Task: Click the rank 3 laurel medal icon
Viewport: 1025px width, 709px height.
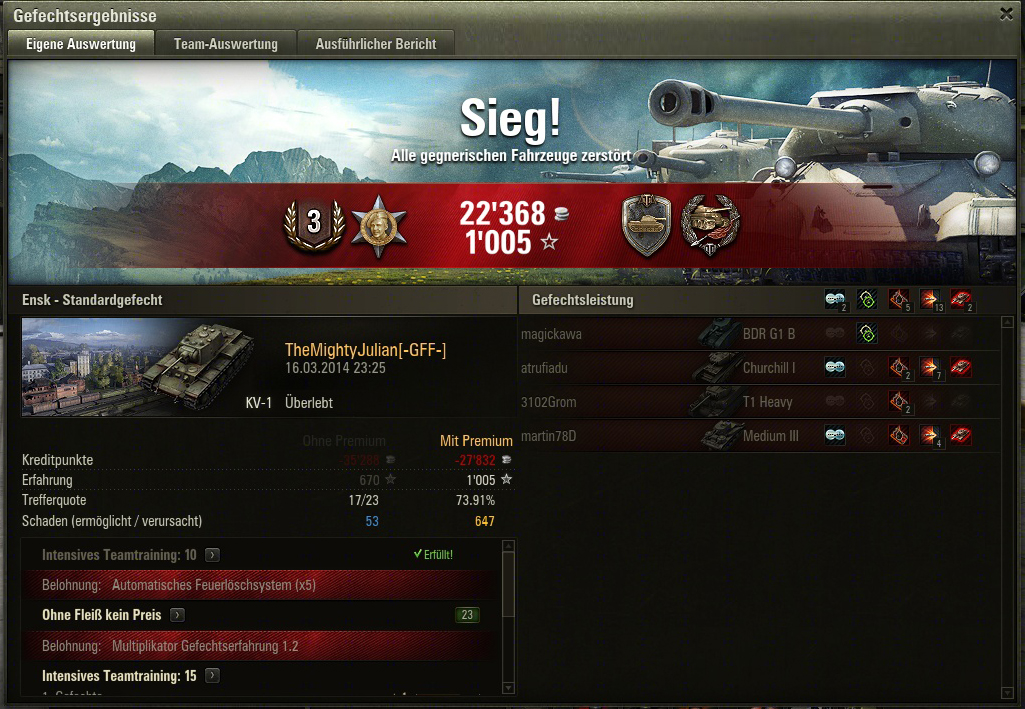Action: (x=314, y=225)
